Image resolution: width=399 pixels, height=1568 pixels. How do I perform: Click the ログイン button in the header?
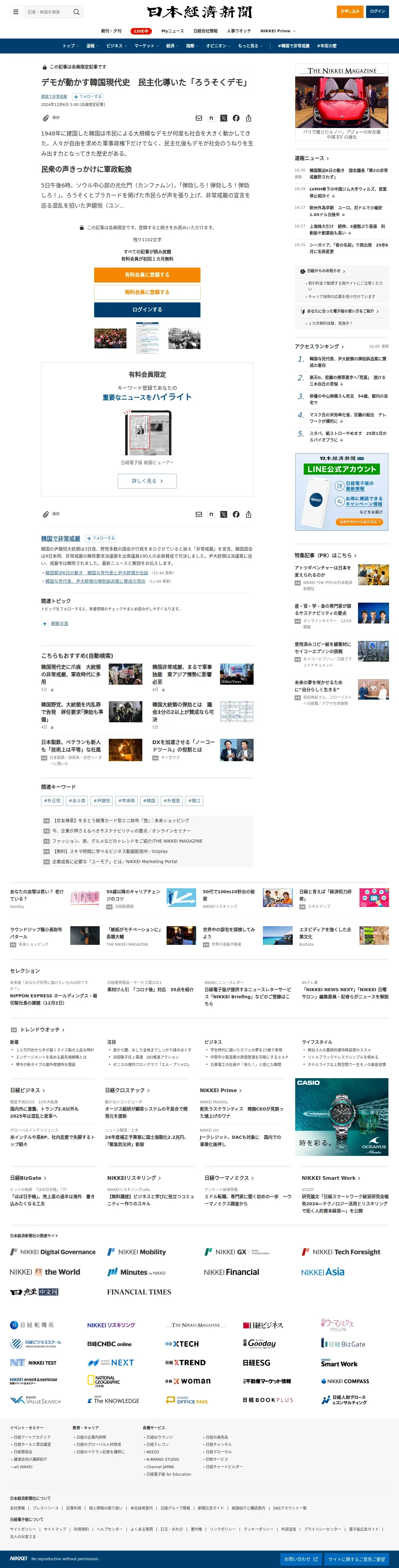(377, 11)
